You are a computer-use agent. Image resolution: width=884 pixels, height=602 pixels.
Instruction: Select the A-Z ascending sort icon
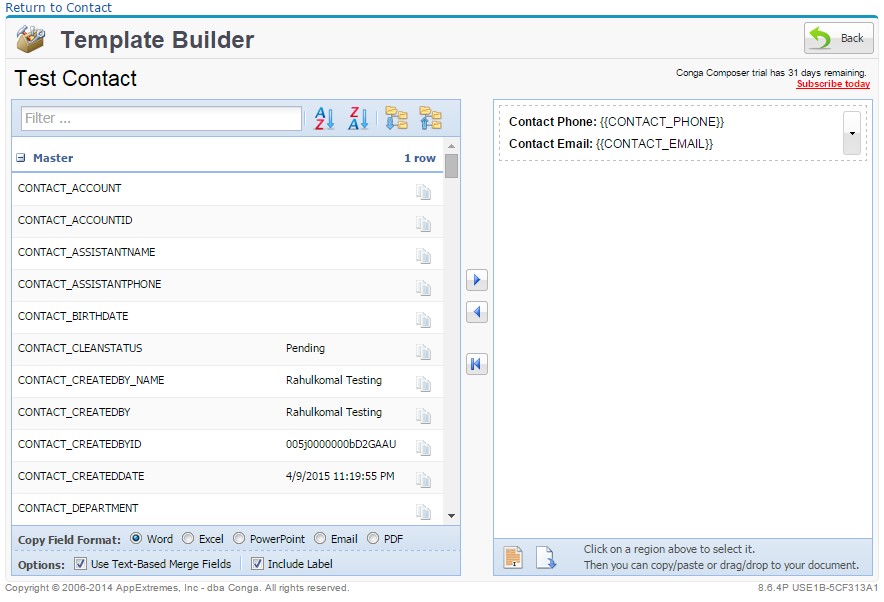coord(322,118)
